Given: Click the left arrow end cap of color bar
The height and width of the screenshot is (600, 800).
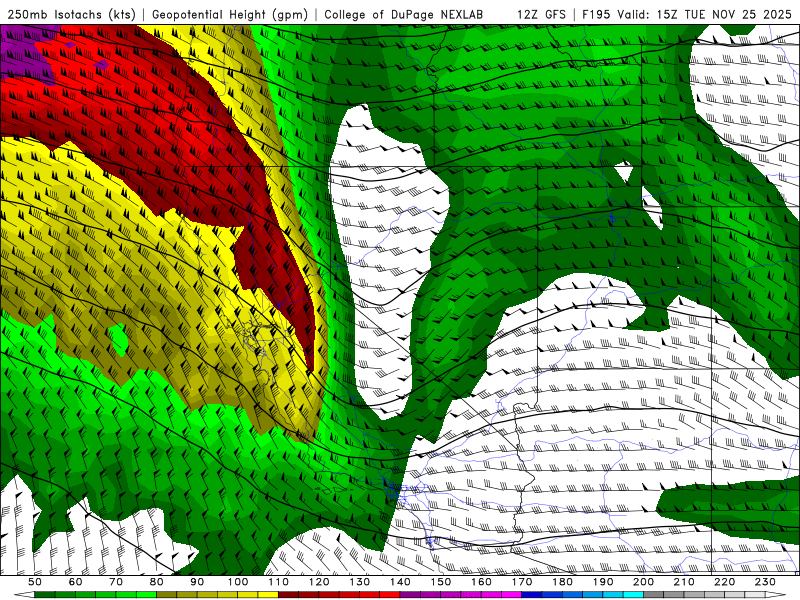Looking at the screenshot, I should click(x=24, y=594).
